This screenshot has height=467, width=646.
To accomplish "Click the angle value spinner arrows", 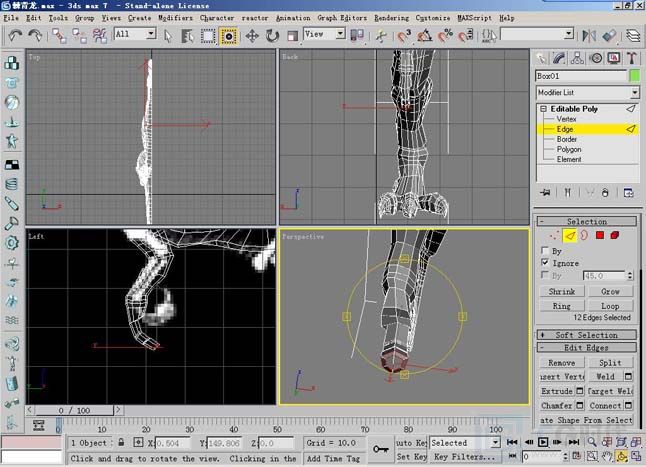I will pos(630,276).
